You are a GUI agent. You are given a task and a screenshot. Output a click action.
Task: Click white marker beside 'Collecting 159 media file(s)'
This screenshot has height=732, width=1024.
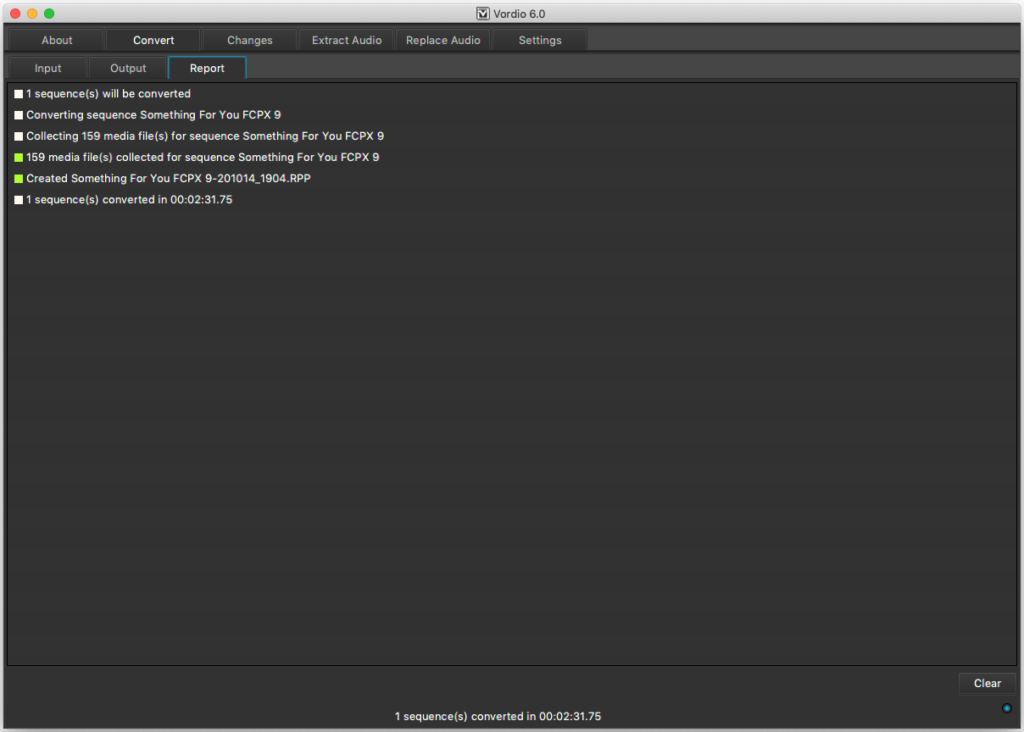point(18,136)
